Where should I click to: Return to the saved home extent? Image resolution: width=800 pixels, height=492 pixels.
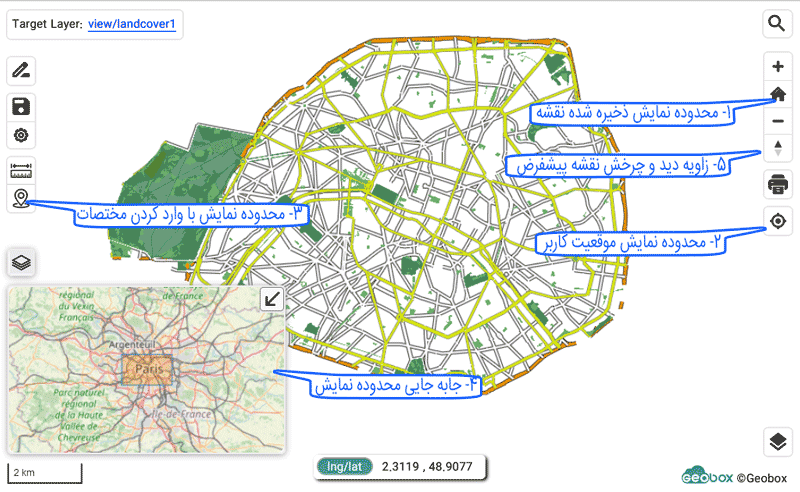[778, 94]
